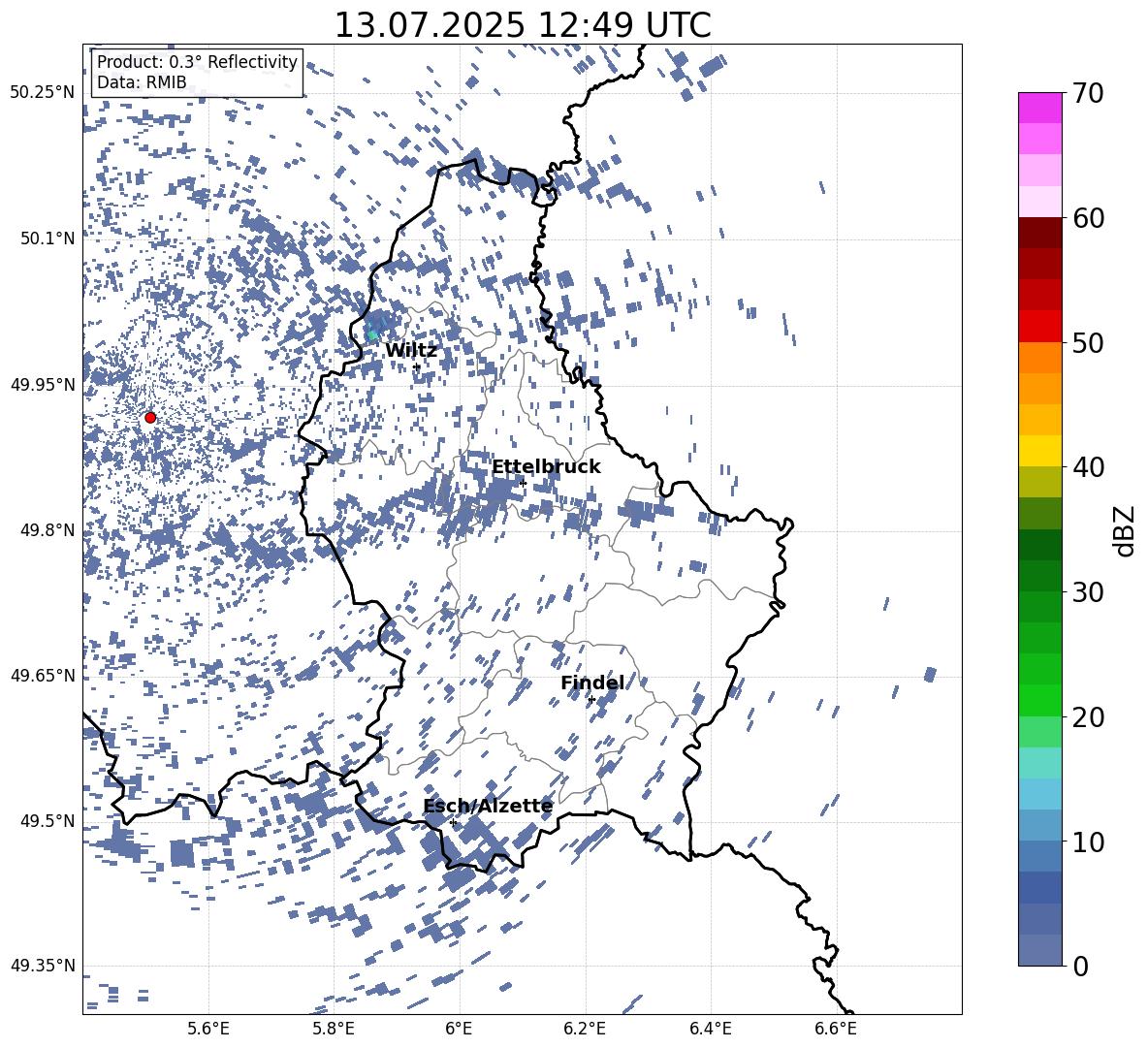Click the bright red colorbar segment

pyautogui.click(x=1039, y=327)
